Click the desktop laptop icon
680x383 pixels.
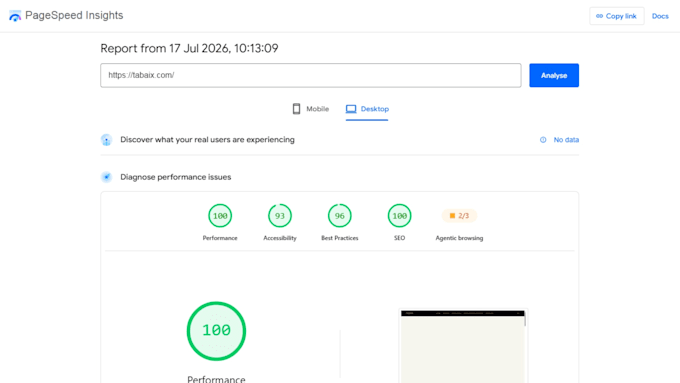pos(351,109)
